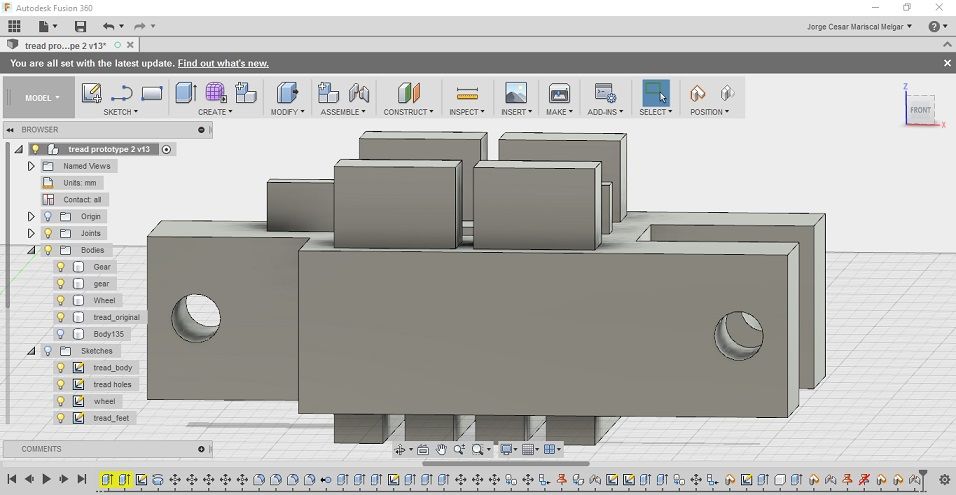Activate tread prototype 2 v13 radio button

(x=166, y=149)
